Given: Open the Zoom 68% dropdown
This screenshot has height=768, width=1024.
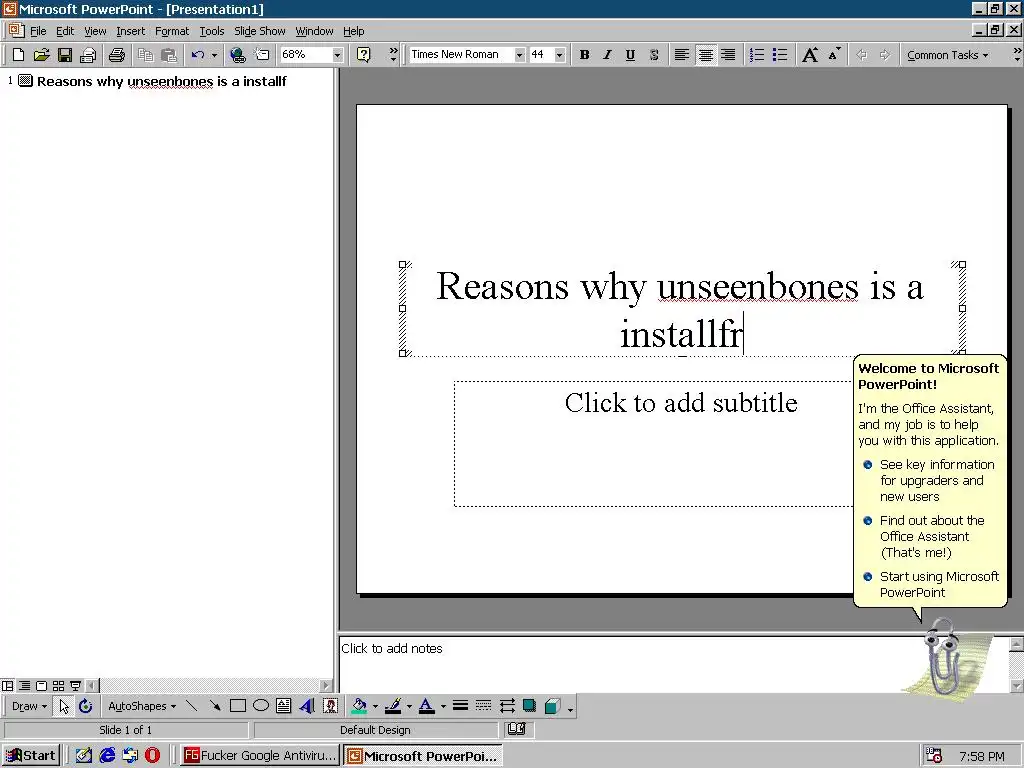Looking at the screenshot, I should click(337, 55).
